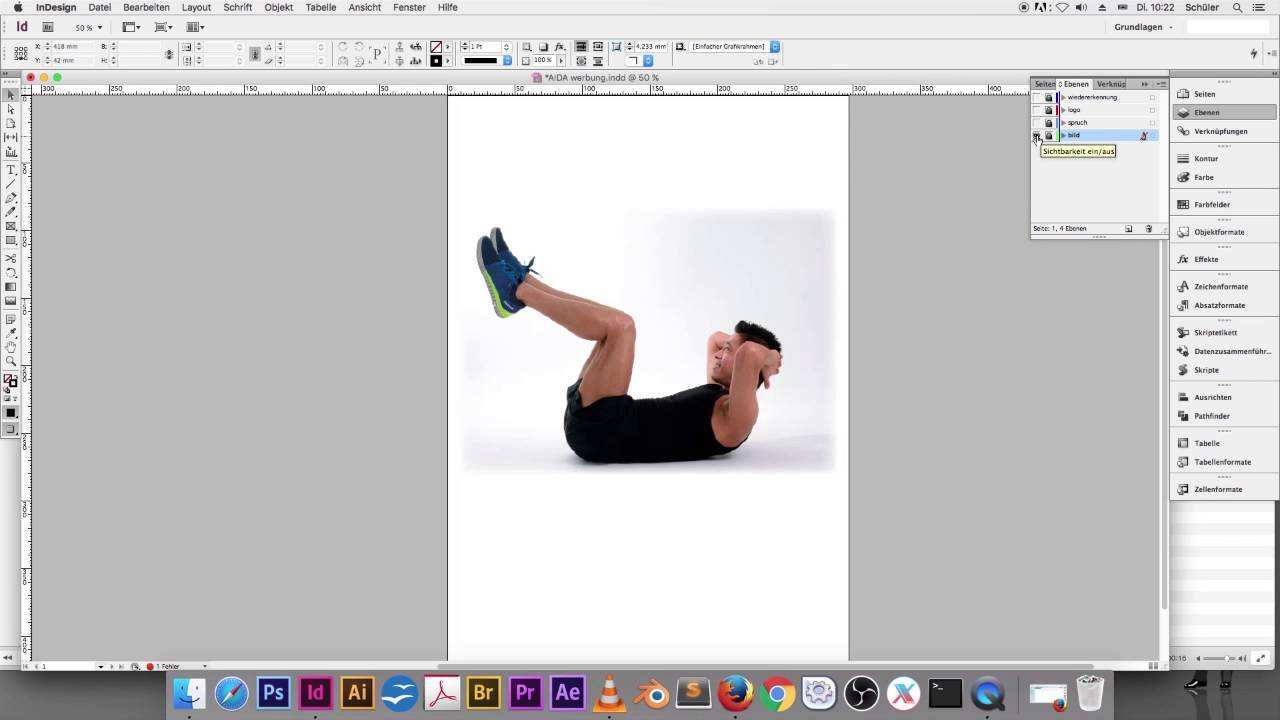Open the Objekt menu
Viewport: 1280px width, 720px height.
278,7
